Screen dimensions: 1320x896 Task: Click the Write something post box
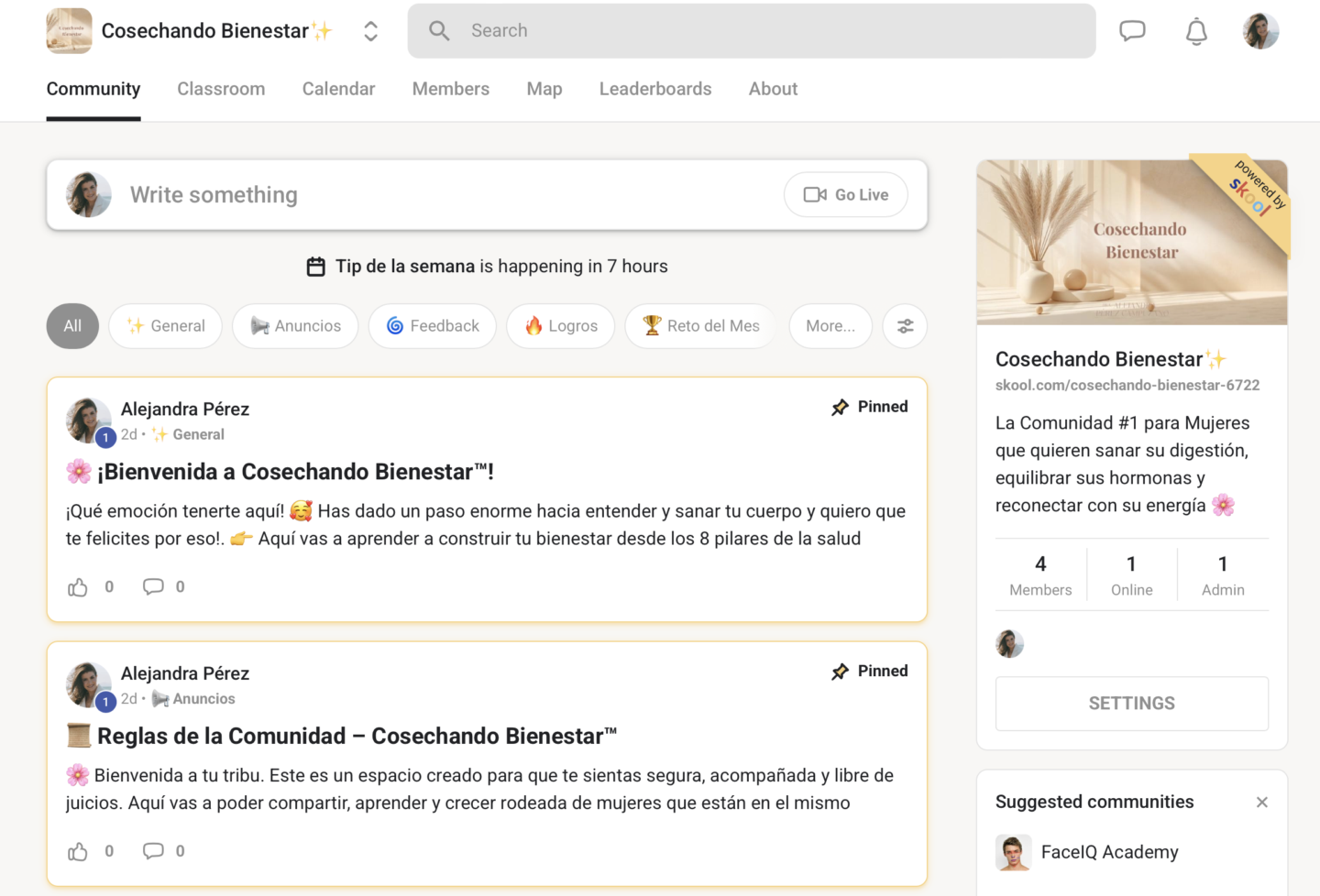tap(487, 195)
